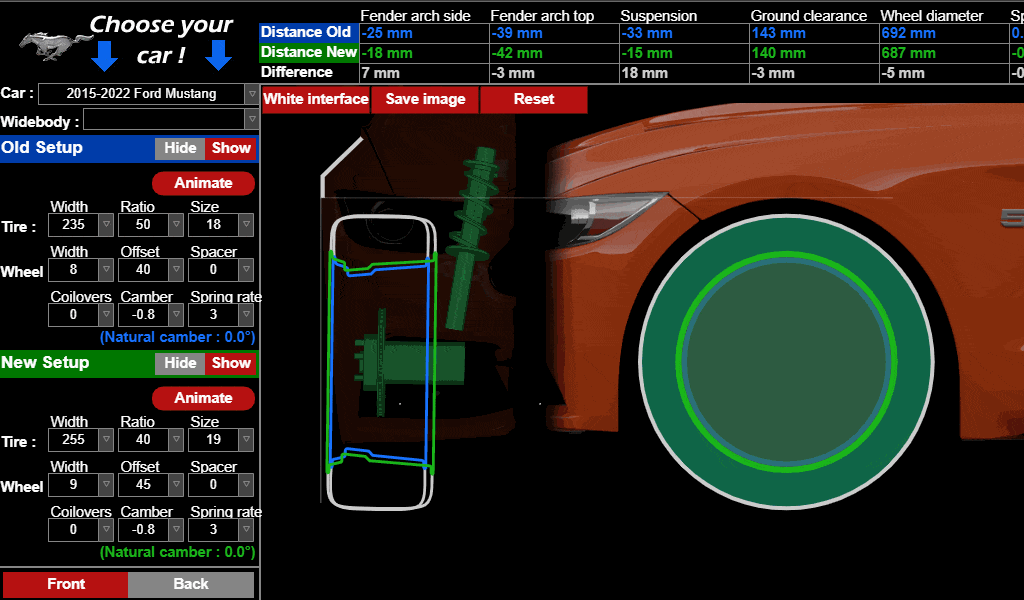The height and width of the screenshot is (600, 1024).
Task: Hide the New Setup overlay
Action: pos(180,363)
